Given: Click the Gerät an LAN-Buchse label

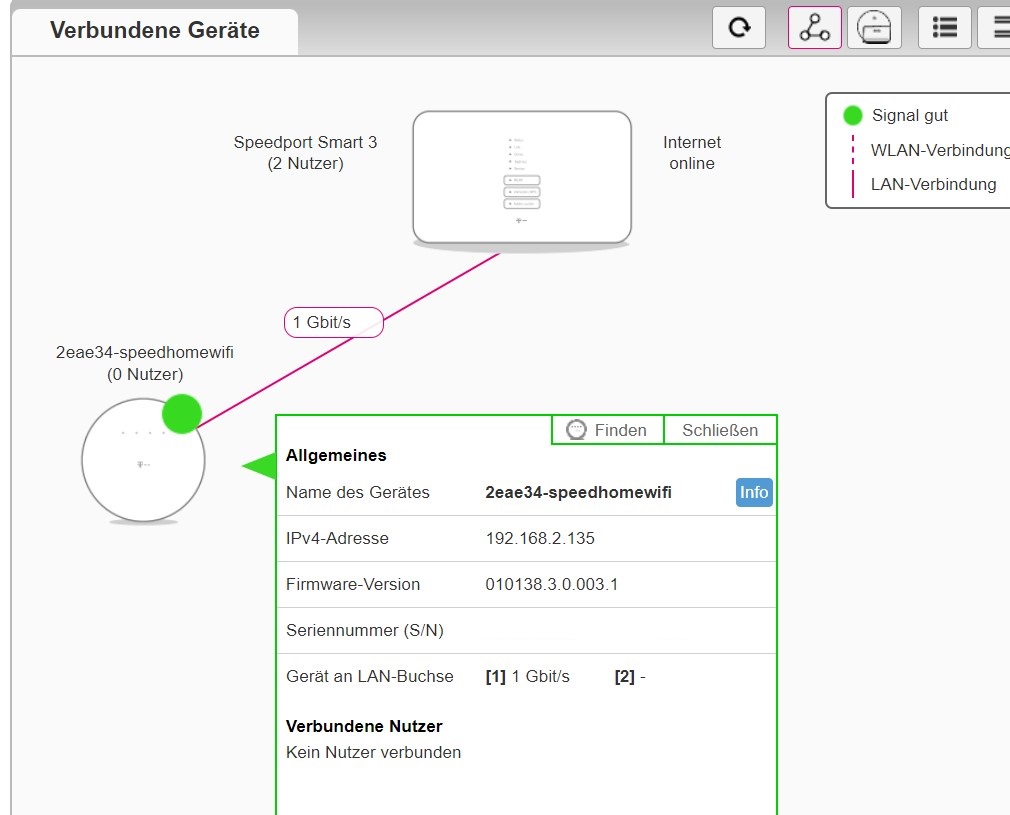Looking at the screenshot, I should pyautogui.click(x=370, y=676).
